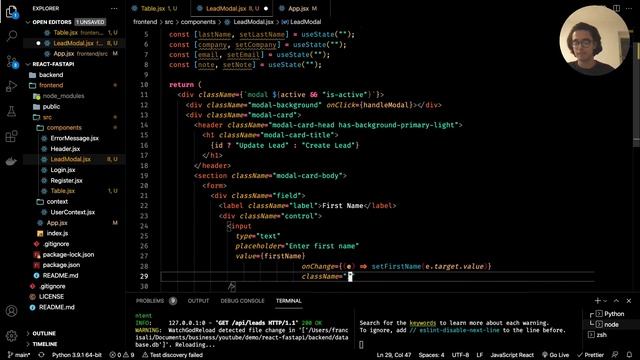The image size is (640, 360).
Task: Expand the backend folder
Action: click(51, 75)
